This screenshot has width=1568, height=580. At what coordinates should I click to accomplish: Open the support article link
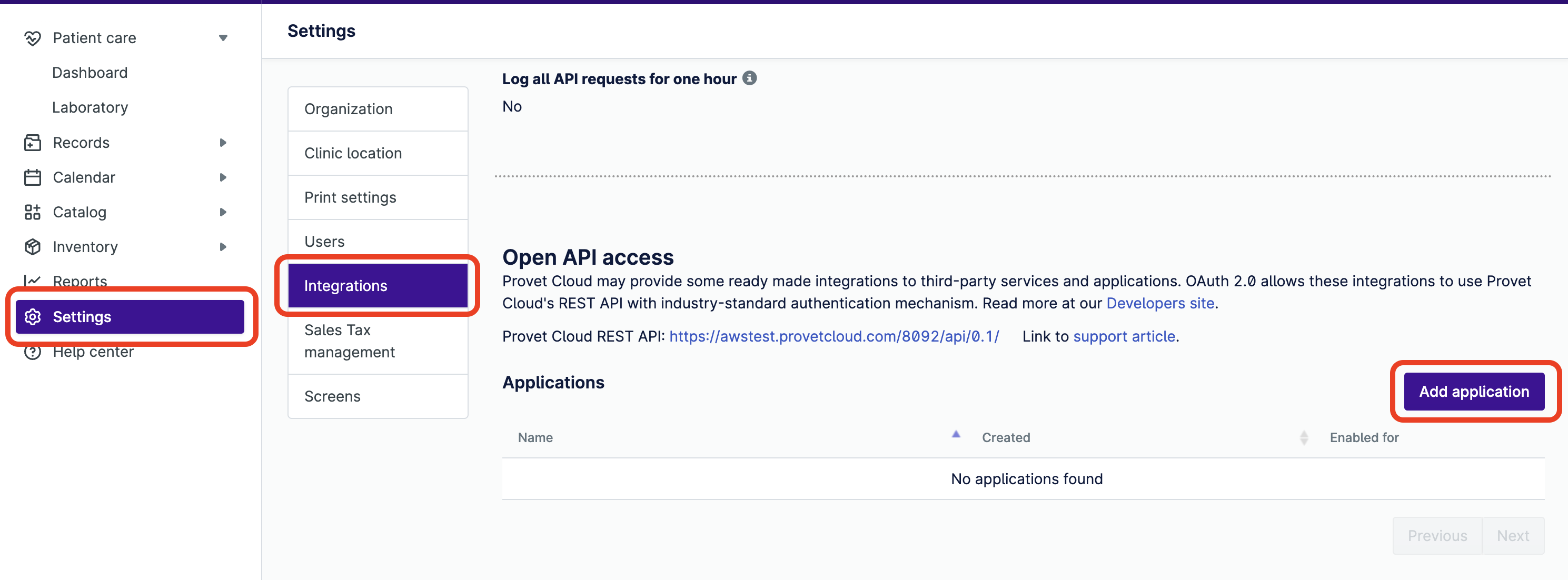tap(1124, 336)
